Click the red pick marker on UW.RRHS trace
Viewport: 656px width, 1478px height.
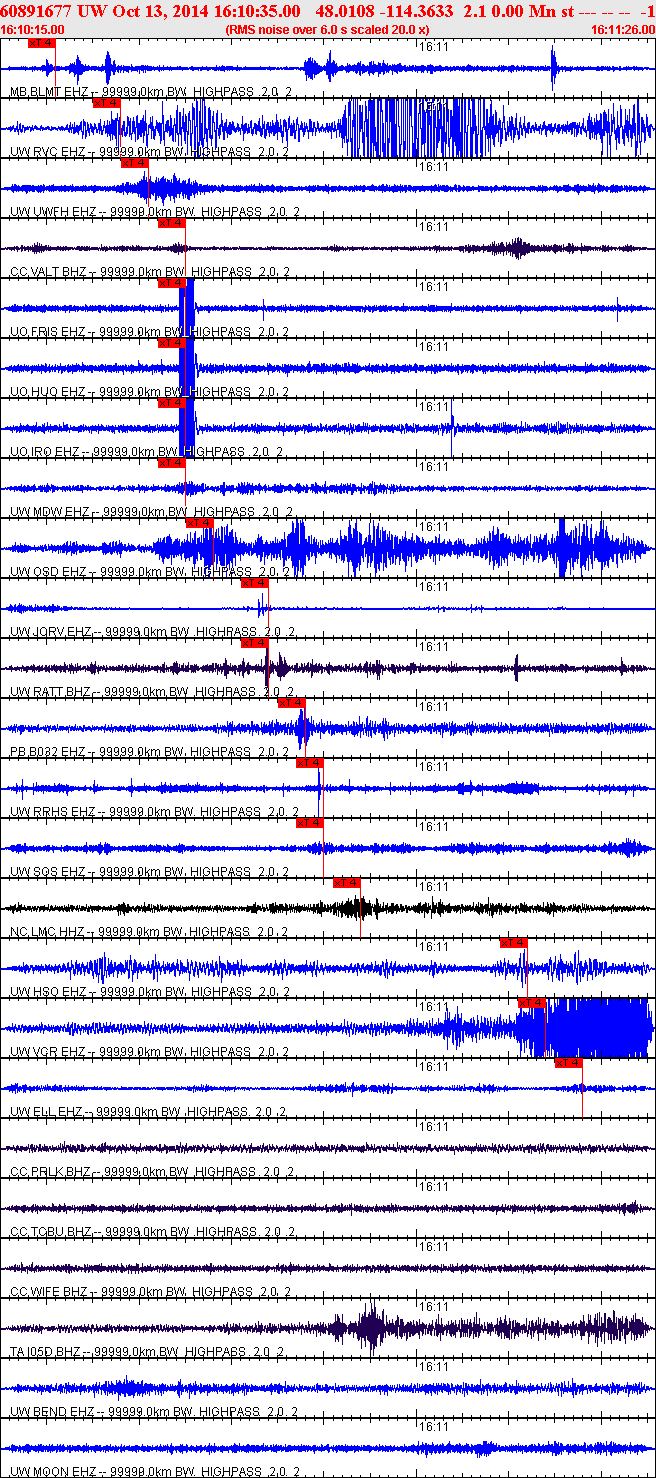click(x=310, y=763)
